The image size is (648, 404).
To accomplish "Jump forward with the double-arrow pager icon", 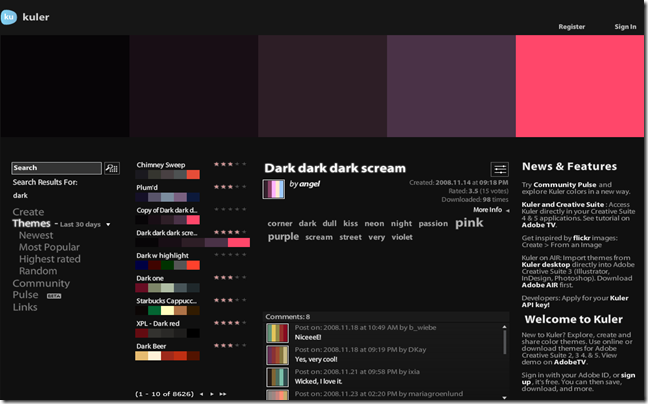I will click(x=223, y=394).
